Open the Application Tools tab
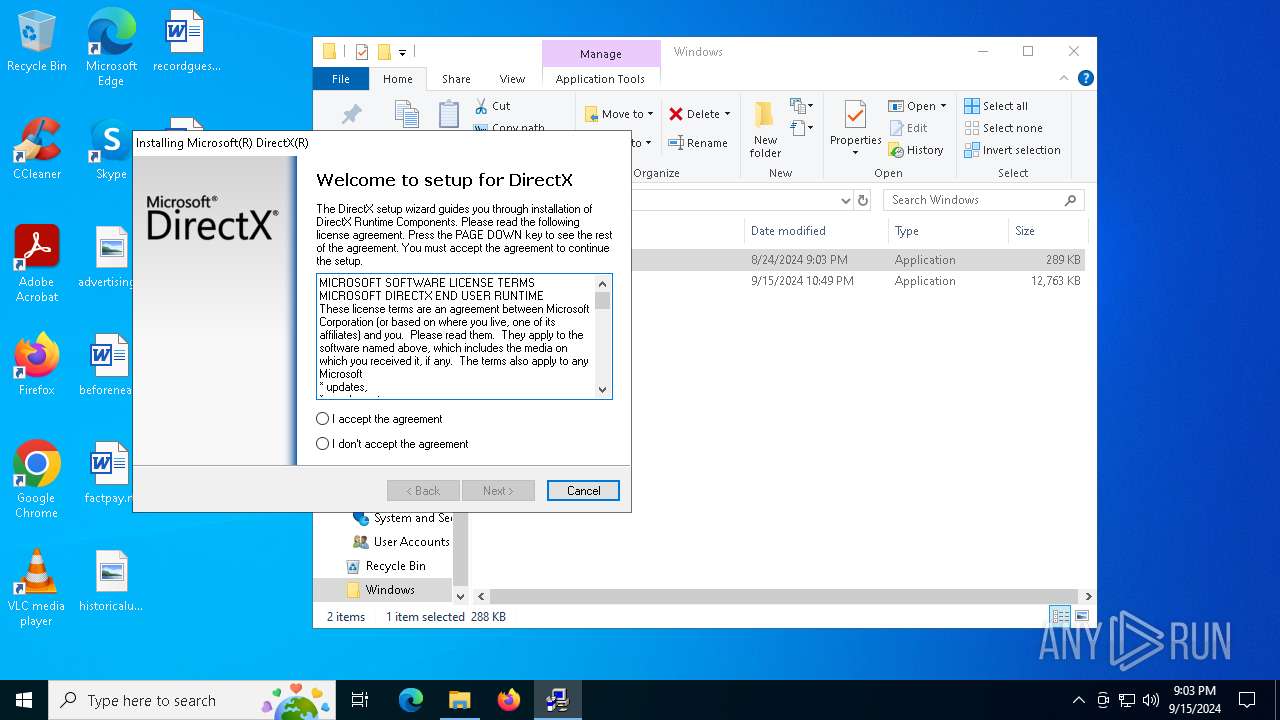1280x720 pixels. point(600,79)
